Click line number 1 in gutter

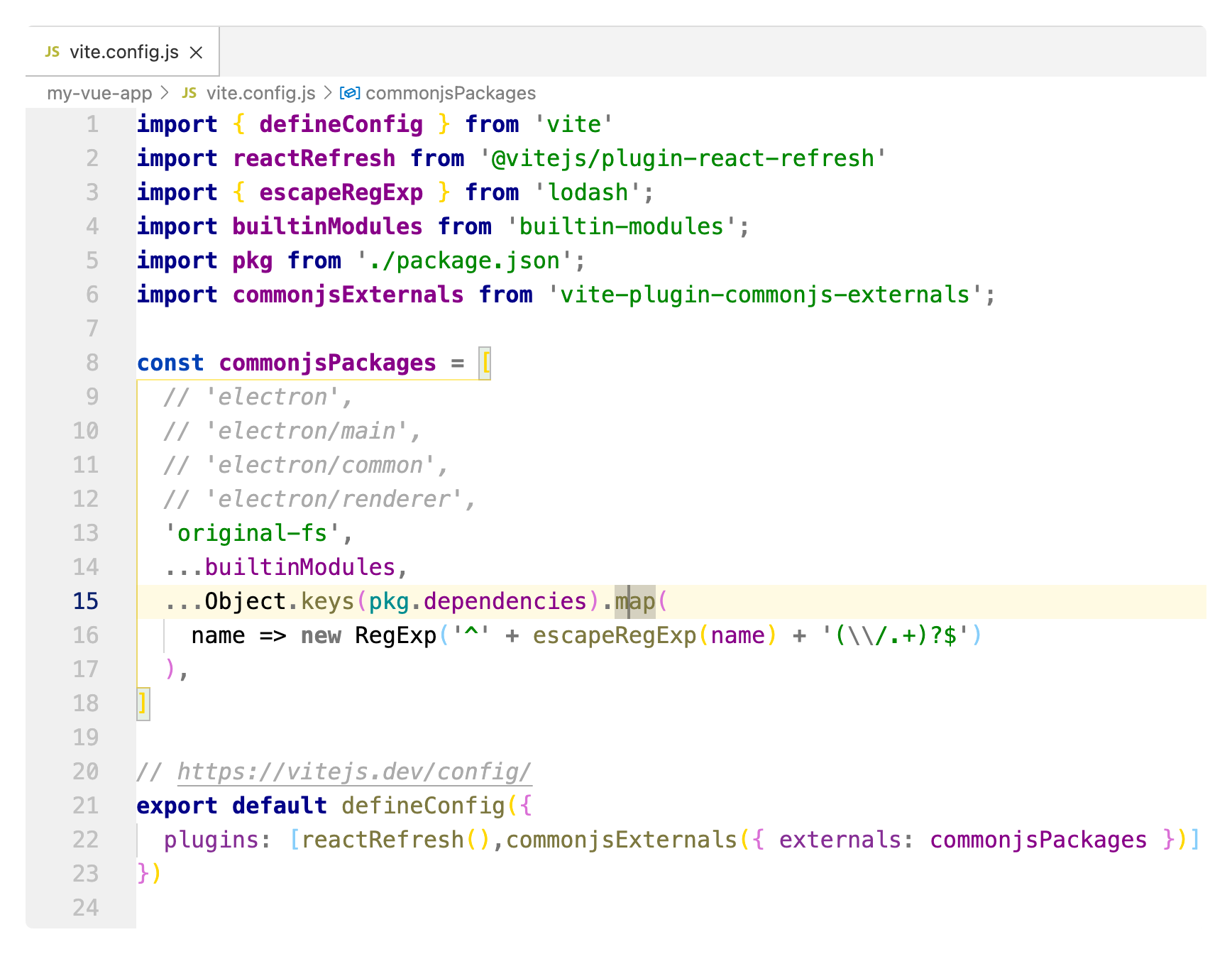point(92,124)
